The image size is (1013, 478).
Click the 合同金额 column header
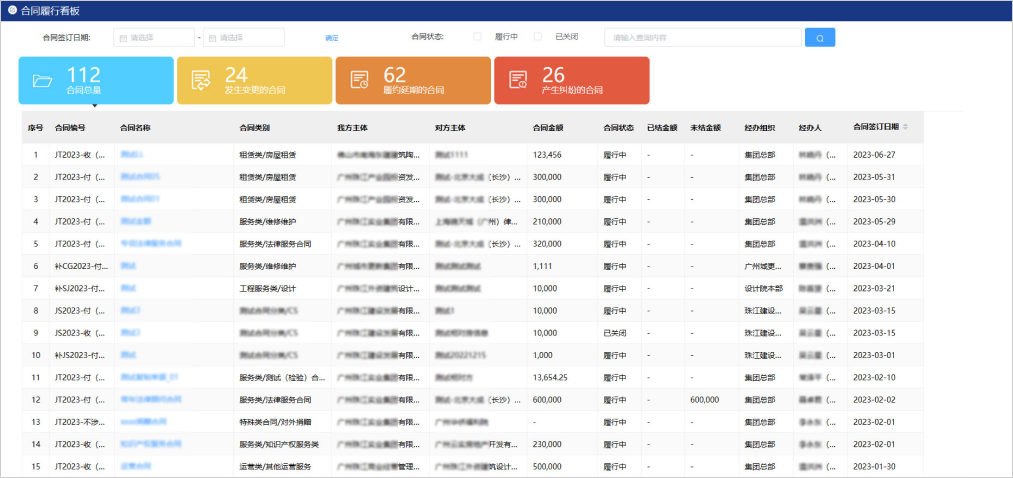click(548, 128)
